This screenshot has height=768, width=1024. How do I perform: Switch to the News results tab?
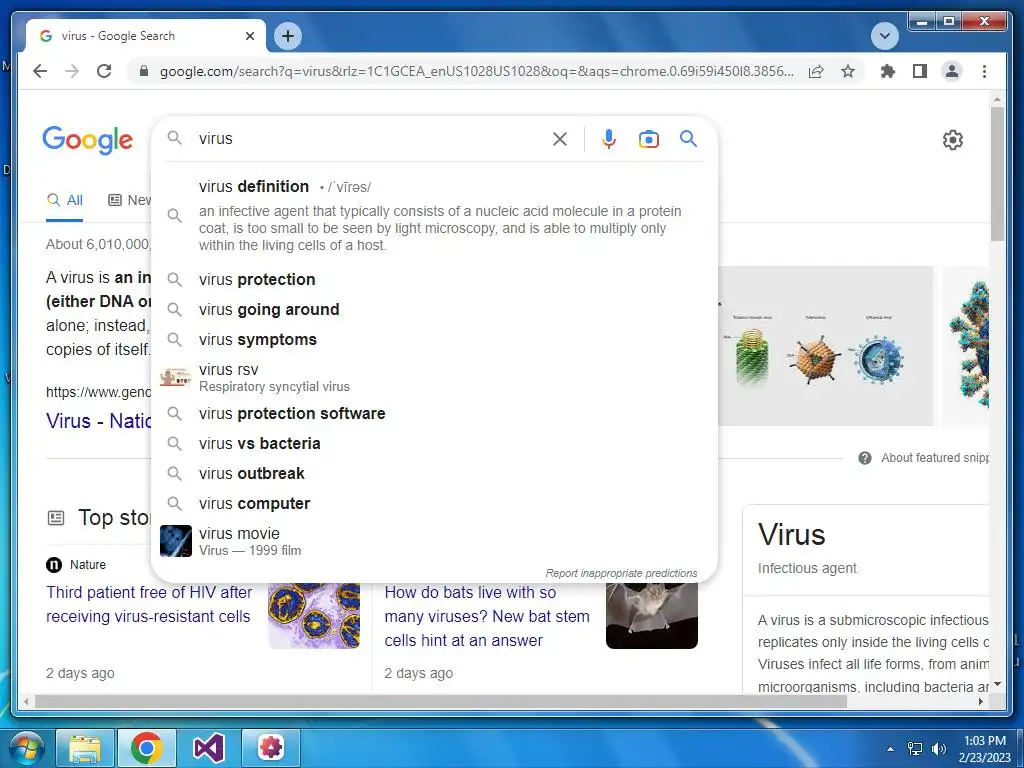(129, 200)
